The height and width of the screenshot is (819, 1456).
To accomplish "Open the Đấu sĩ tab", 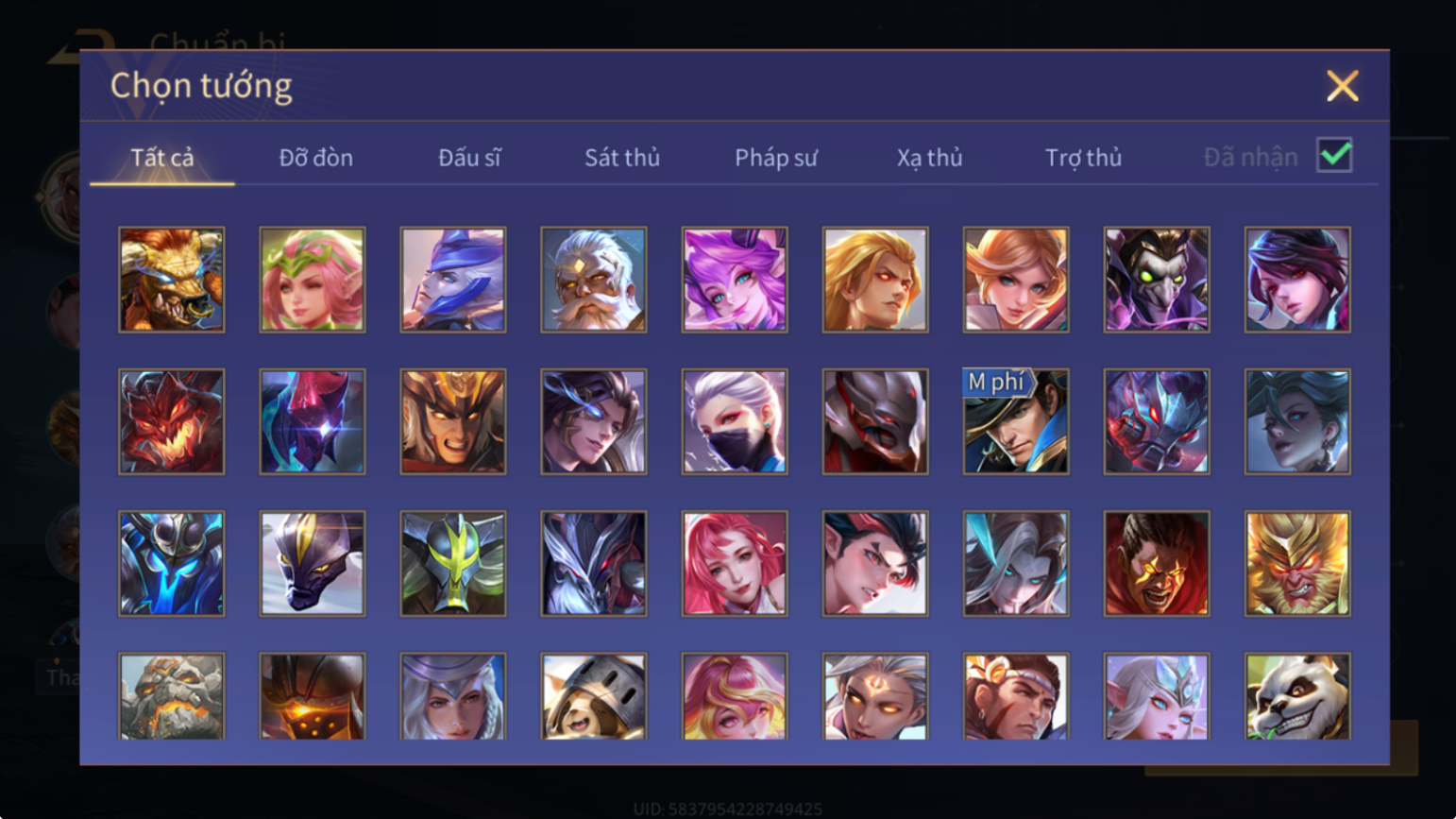I will point(469,157).
